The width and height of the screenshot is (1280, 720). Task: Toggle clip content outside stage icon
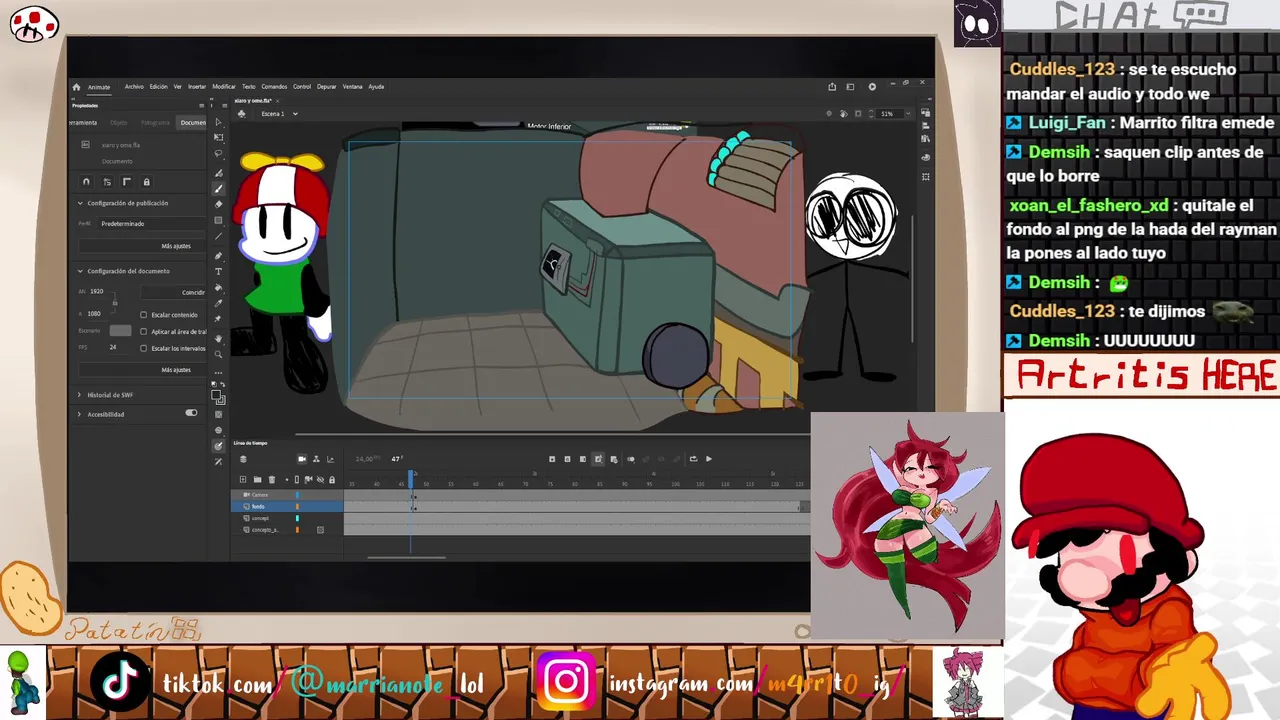859,114
